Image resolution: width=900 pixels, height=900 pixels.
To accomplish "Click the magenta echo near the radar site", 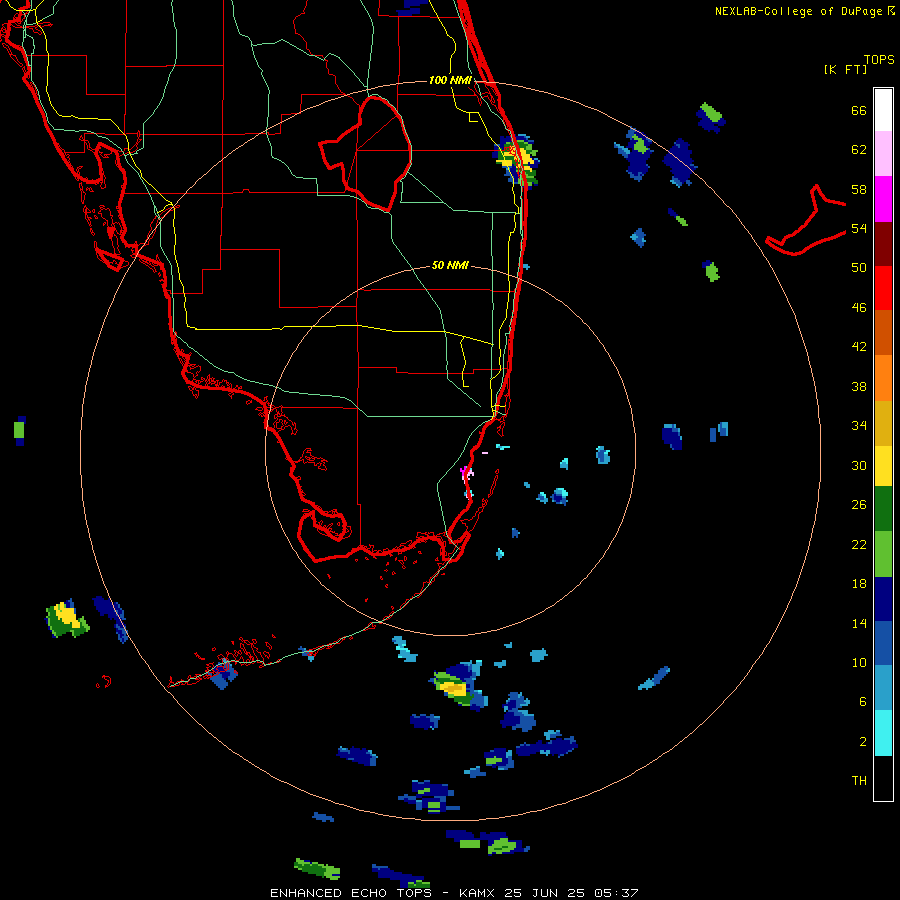I will tap(465, 474).
